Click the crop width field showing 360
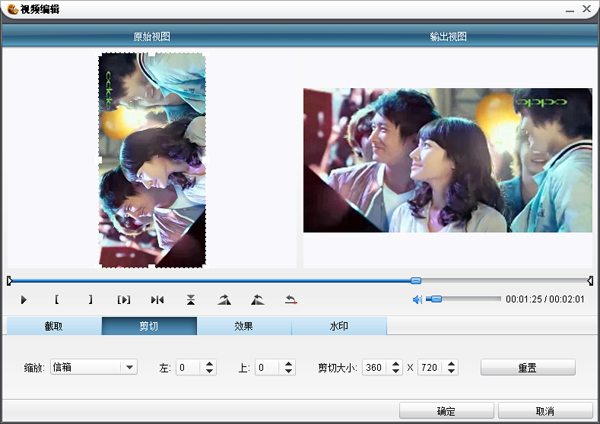 point(375,368)
